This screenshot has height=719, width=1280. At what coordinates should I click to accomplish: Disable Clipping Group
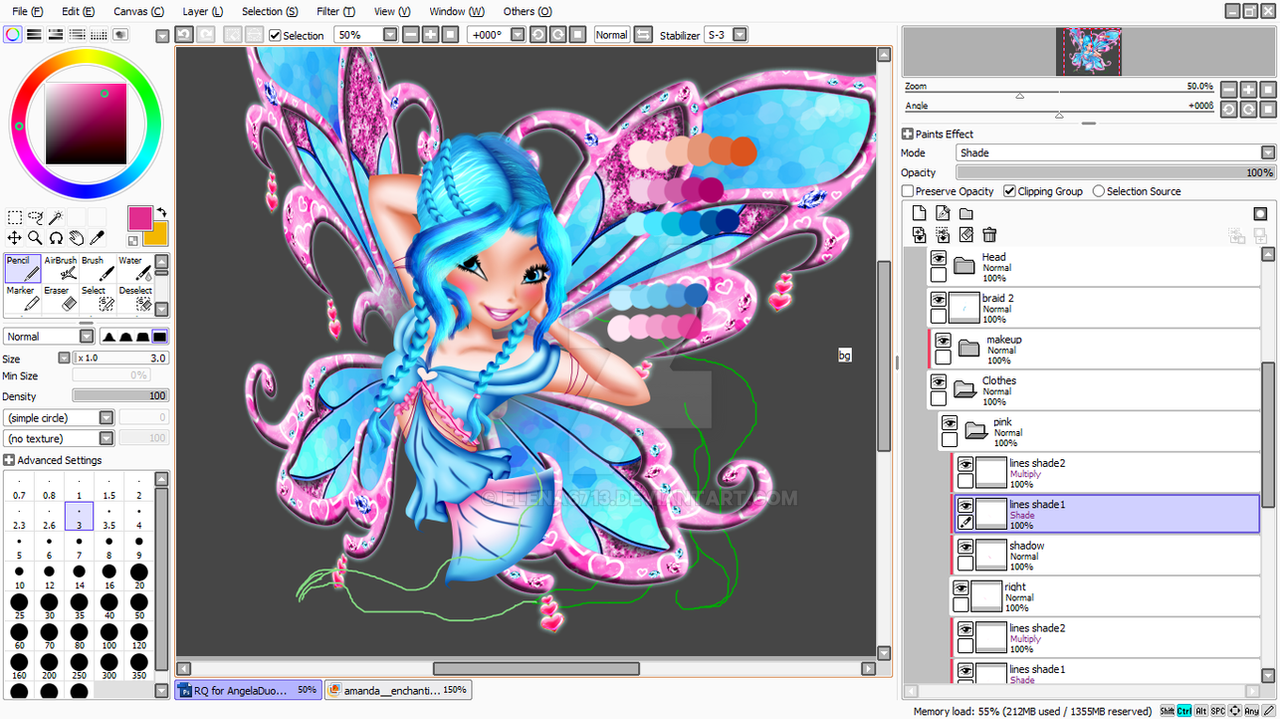pyautogui.click(x=1010, y=191)
